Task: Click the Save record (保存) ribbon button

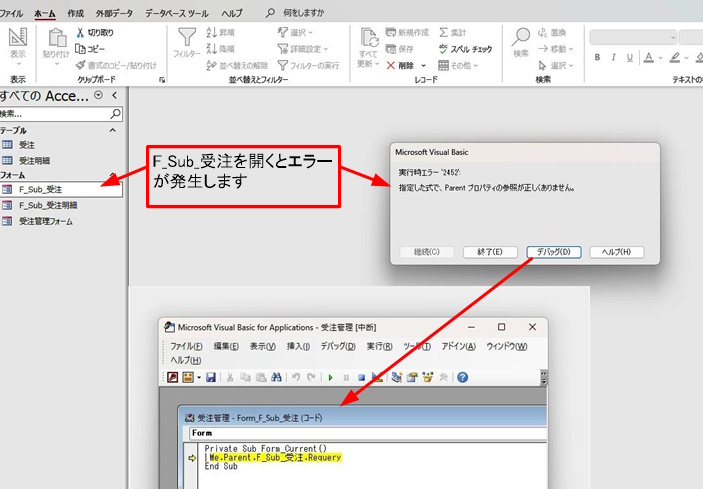Action: coord(399,48)
